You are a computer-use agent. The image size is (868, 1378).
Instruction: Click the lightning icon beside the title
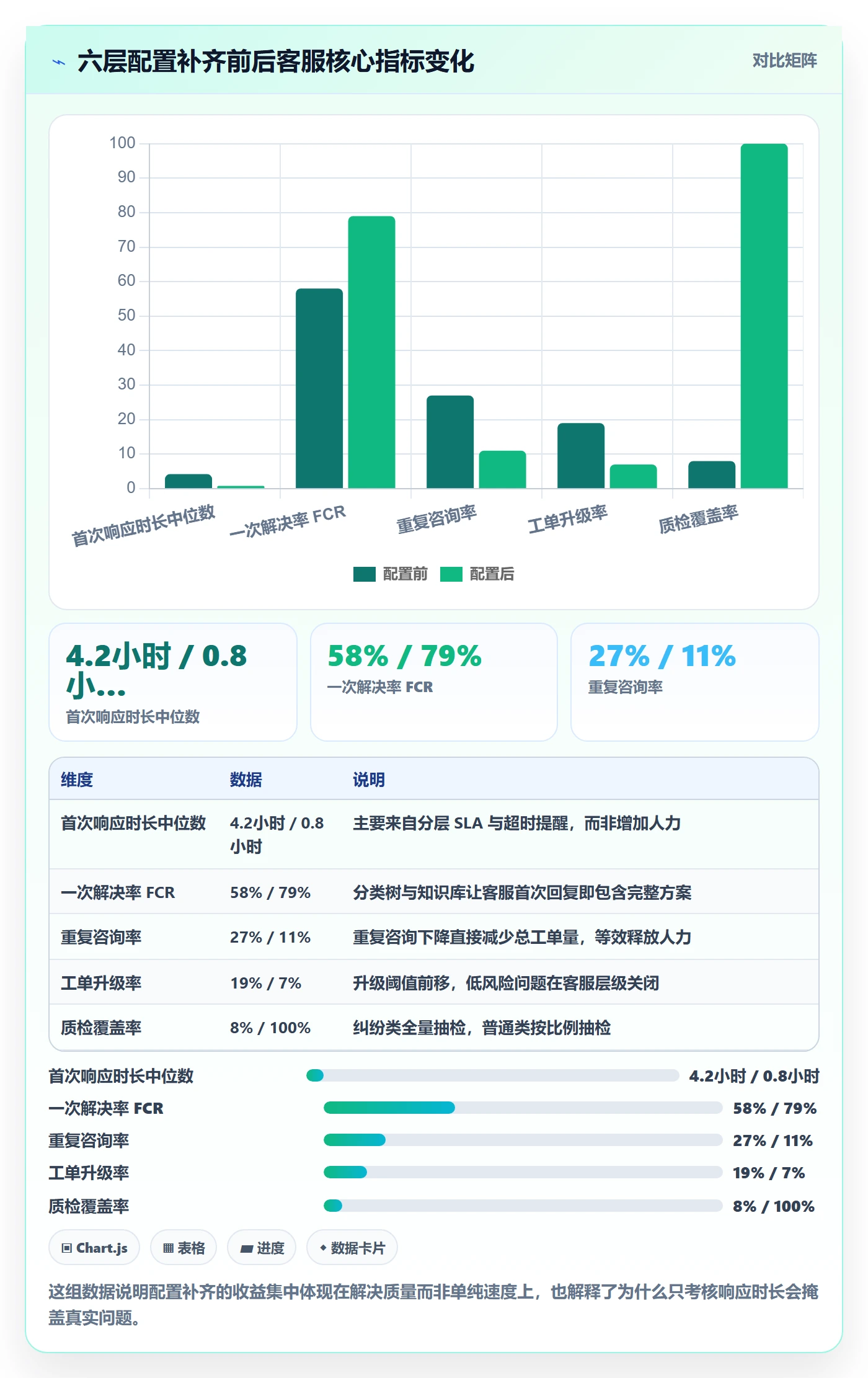[x=59, y=62]
